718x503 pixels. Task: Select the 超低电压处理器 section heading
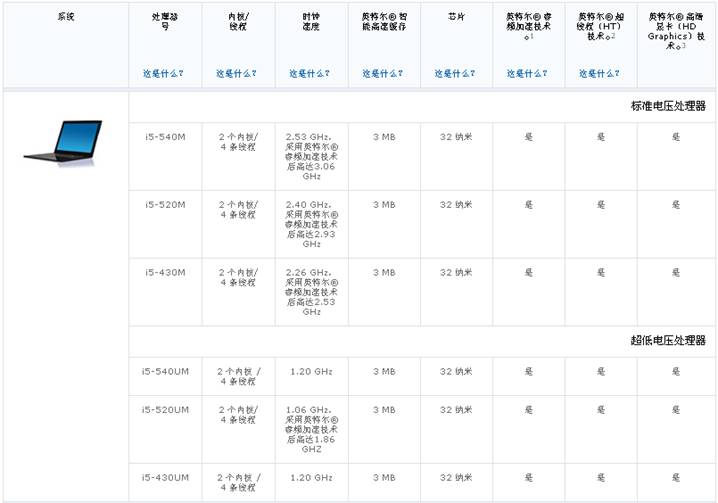point(668,340)
